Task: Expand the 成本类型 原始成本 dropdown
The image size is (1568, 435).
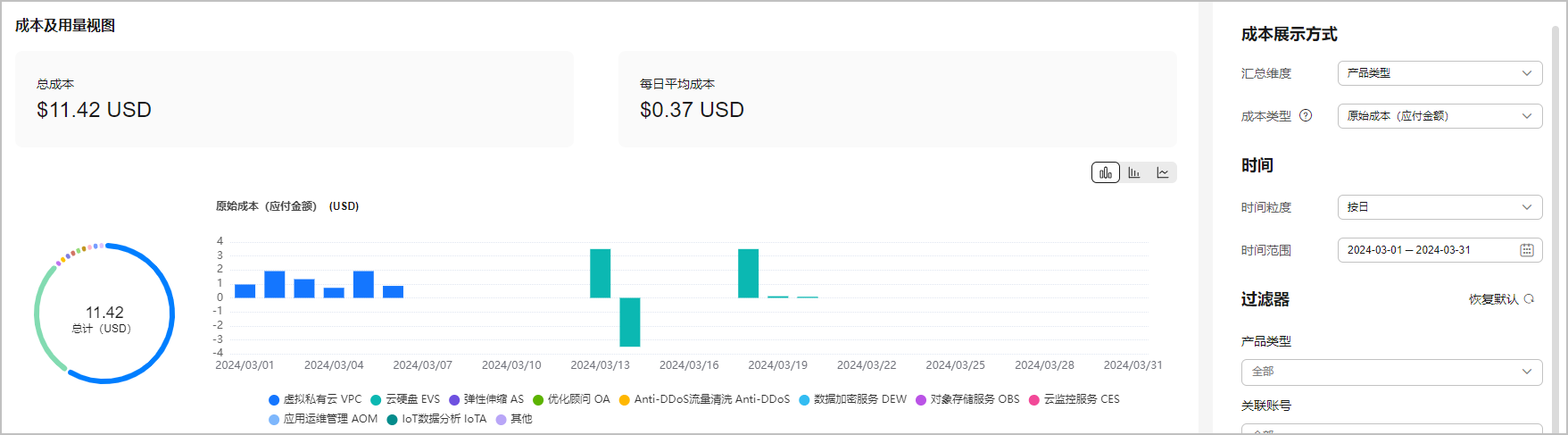Action: click(x=1439, y=116)
